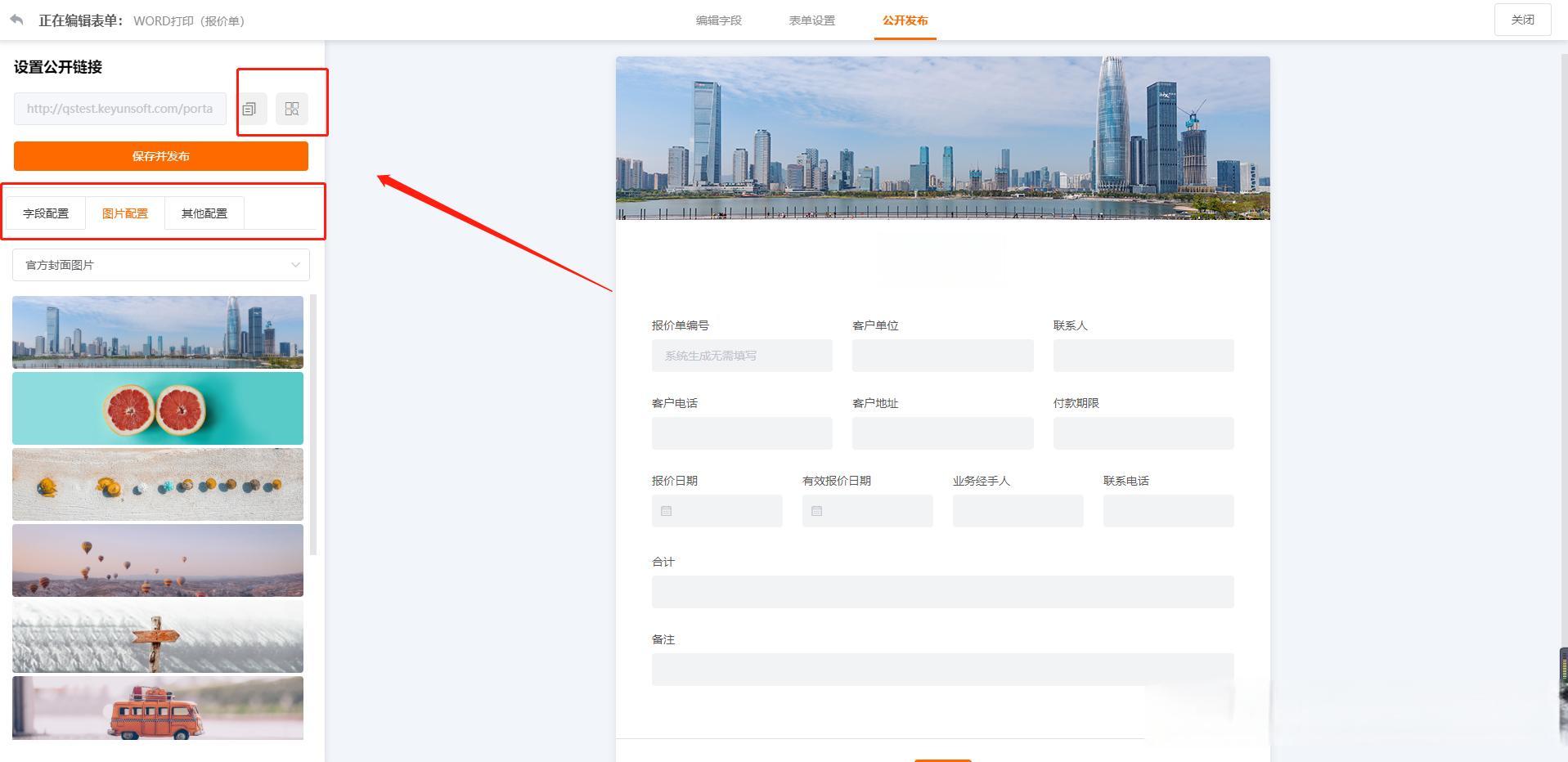This screenshot has width=1568, height=762.
Task: Open the 其他配置 tab
Action: click(x=204, y=213)
